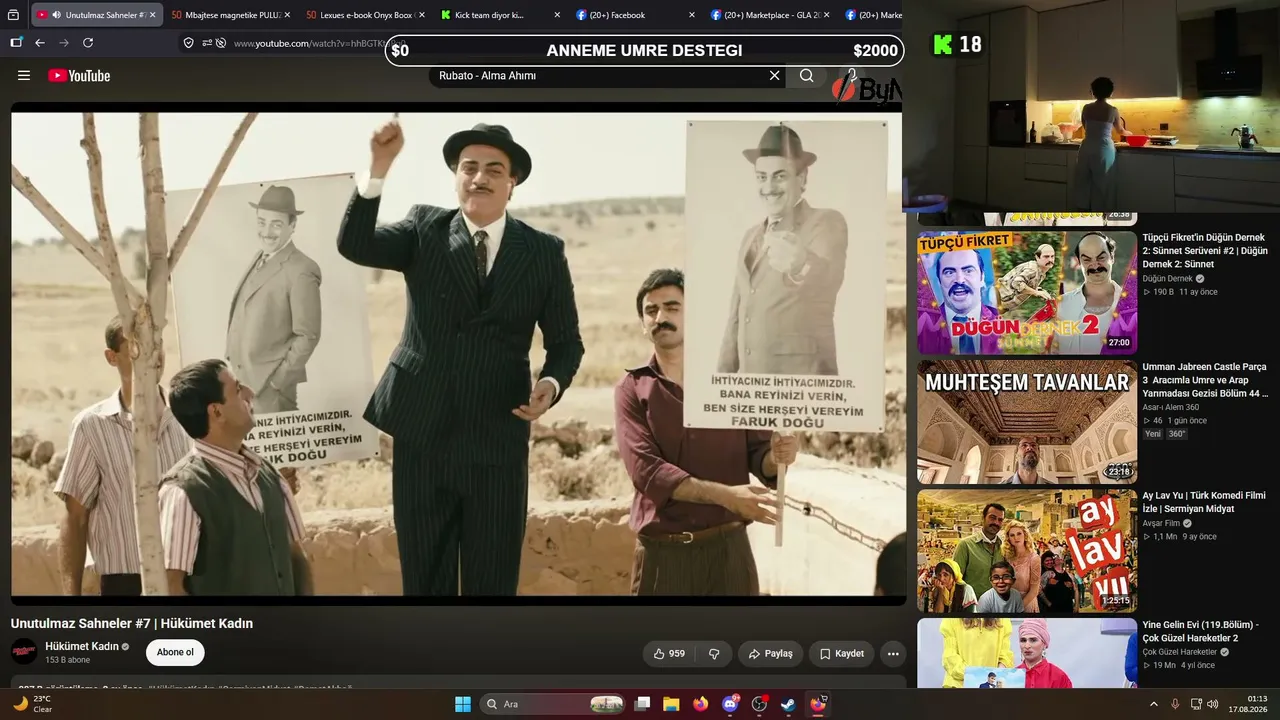This screenshot has height=720, width=1280.
Task: Open the Yine Gelin Evi 119.Bölüm title
Action: coord(1201,631)
